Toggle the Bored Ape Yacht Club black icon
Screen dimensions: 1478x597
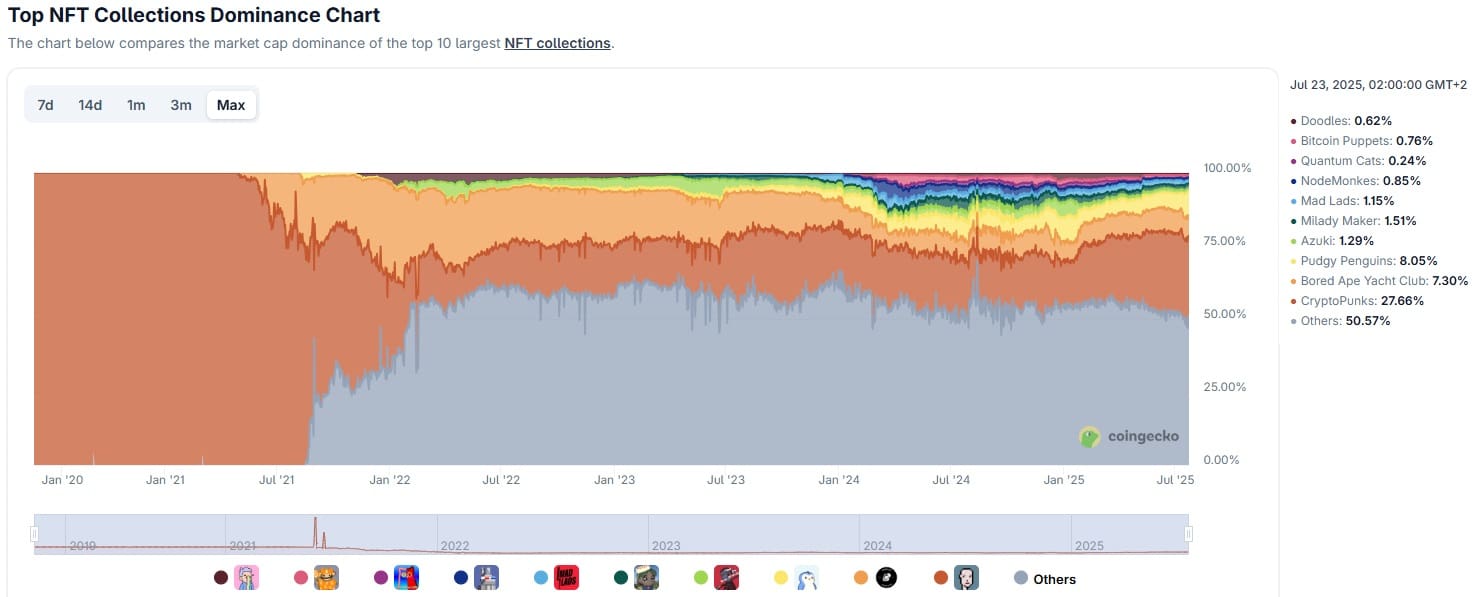pyautogui.click(x=886, y=578)
